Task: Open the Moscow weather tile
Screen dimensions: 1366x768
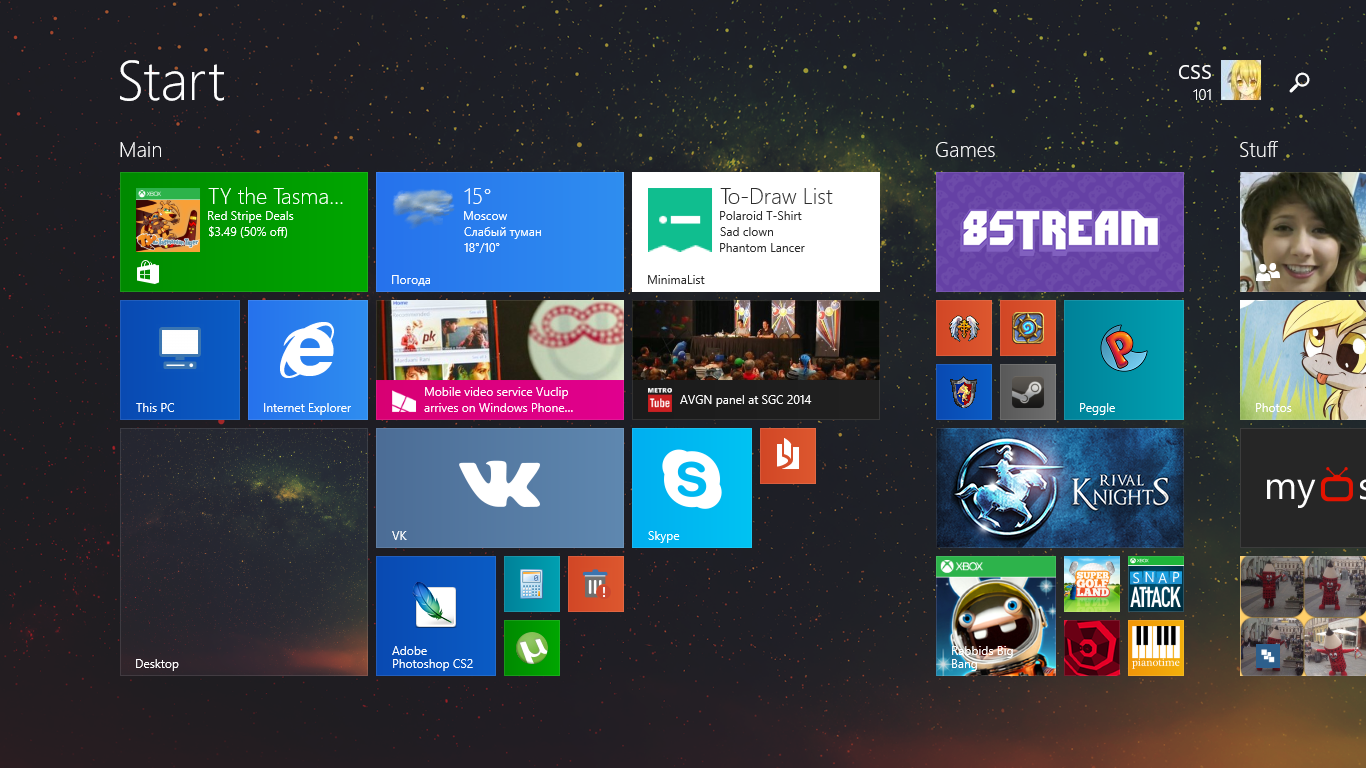Action: [500, 232]
